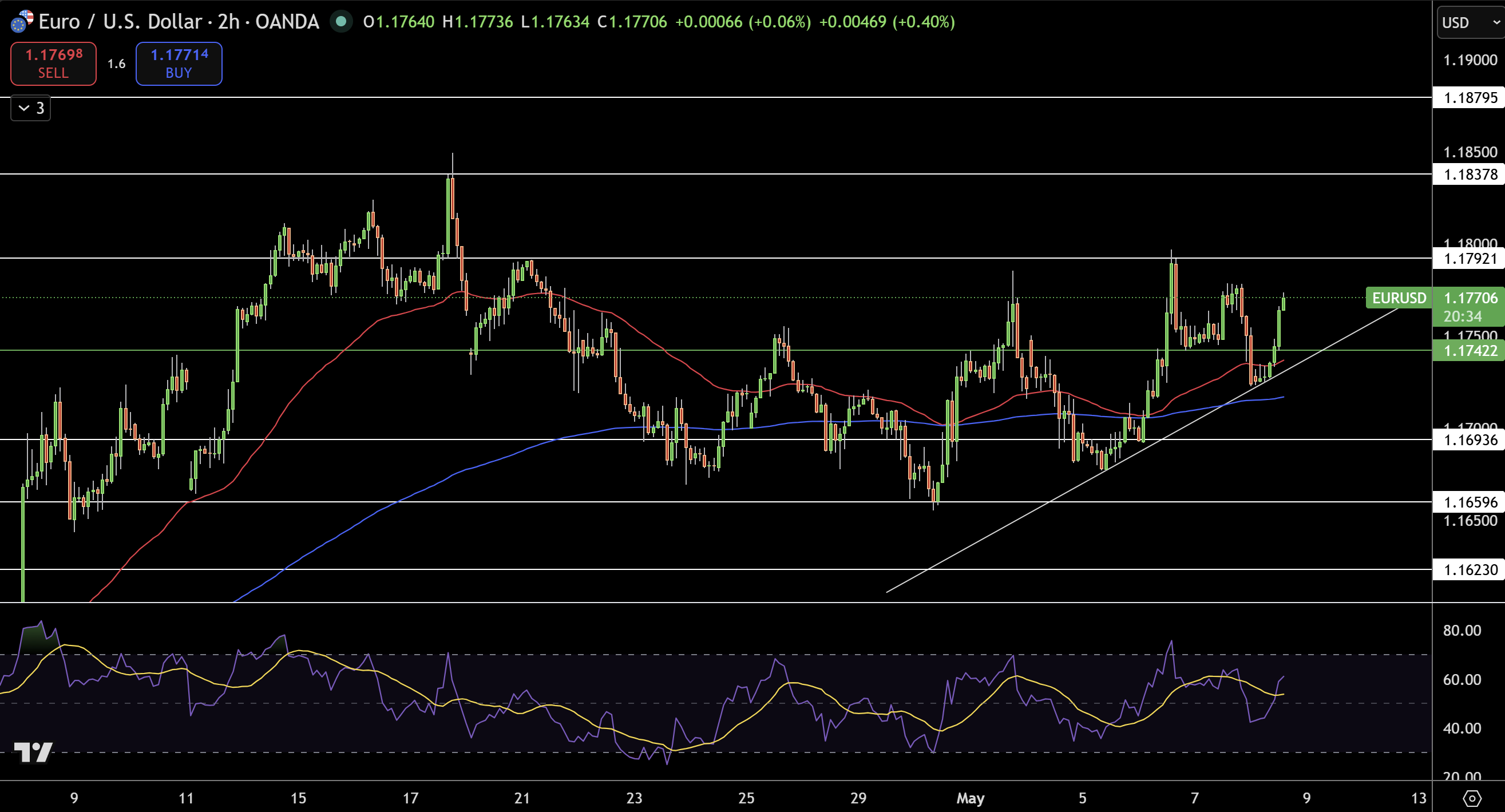Click the 1.18500 price scale value

pyautogui.click(x=1470, y=152)
